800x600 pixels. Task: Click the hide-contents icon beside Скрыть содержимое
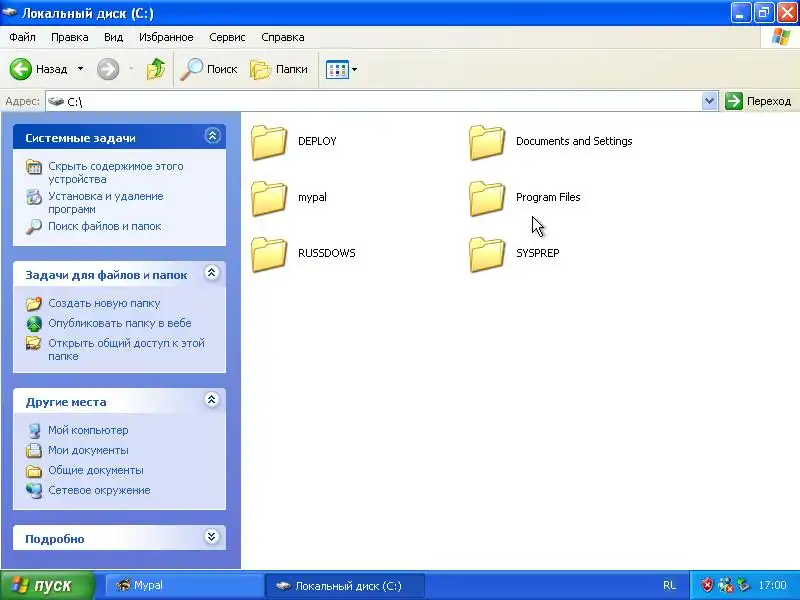click(x=34, y=167)
